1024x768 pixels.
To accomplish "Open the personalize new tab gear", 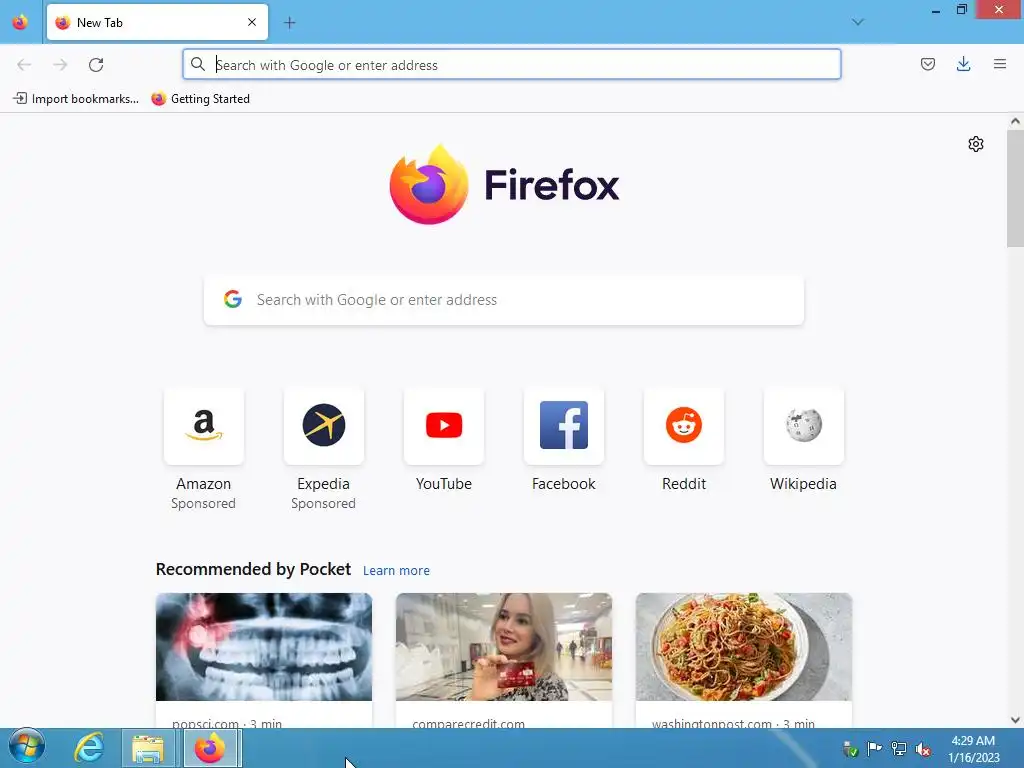I will tap(976, 144).
